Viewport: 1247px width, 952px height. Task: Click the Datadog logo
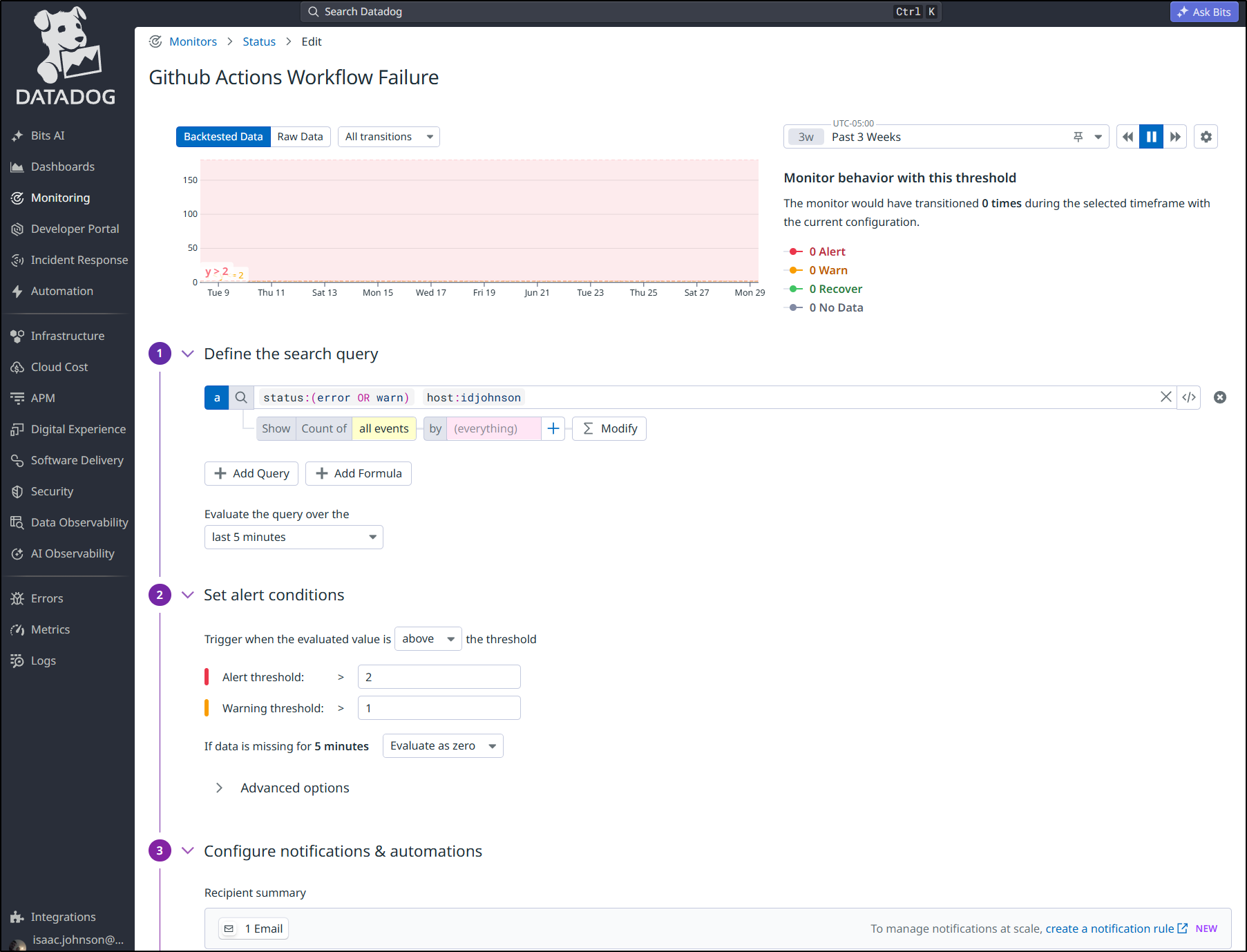tap(66, 55)
